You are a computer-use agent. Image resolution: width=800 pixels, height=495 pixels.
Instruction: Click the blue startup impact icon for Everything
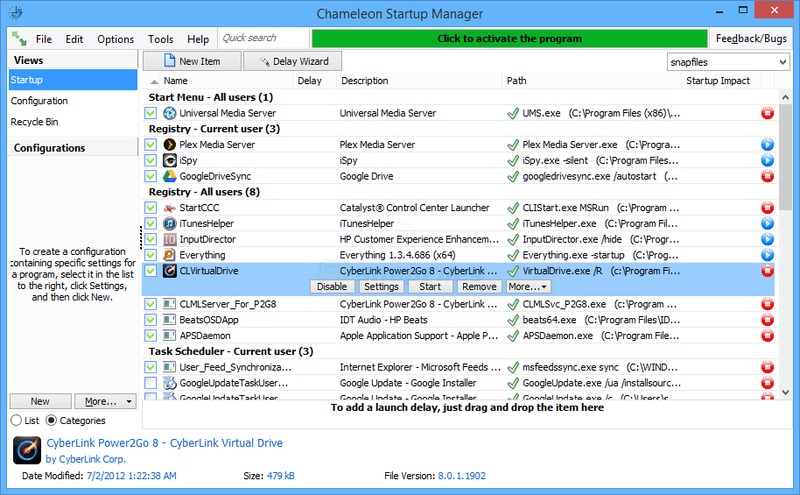(767, 255)
